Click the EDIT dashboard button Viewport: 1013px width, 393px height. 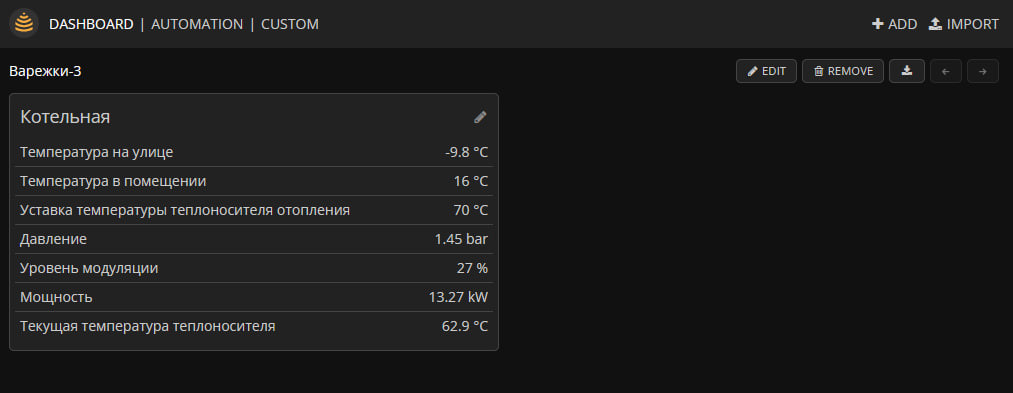click(x=766, y=71)
